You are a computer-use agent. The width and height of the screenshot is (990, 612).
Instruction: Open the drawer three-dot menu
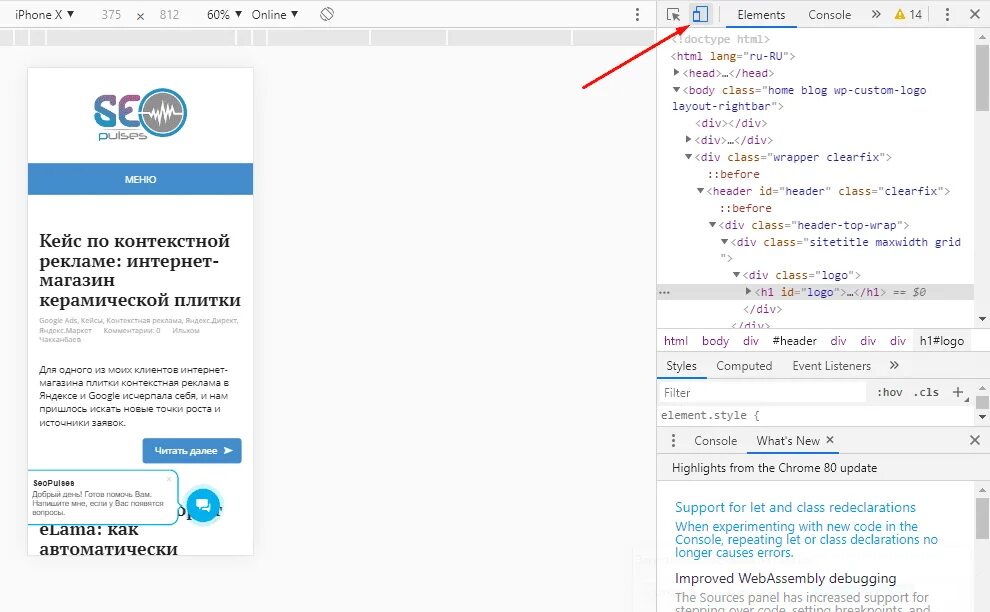673,440
